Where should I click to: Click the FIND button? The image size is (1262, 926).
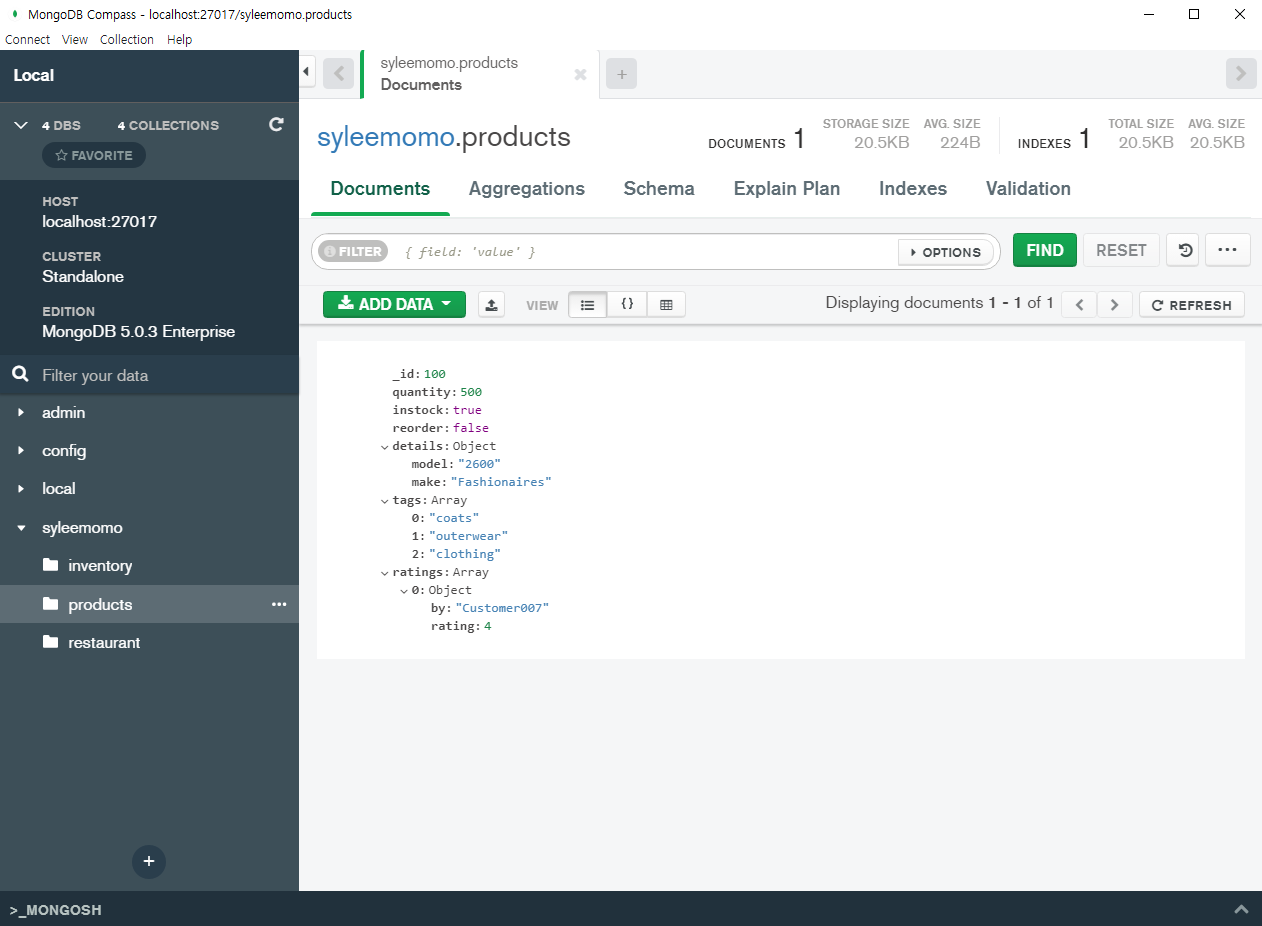tap(1045, 250)
